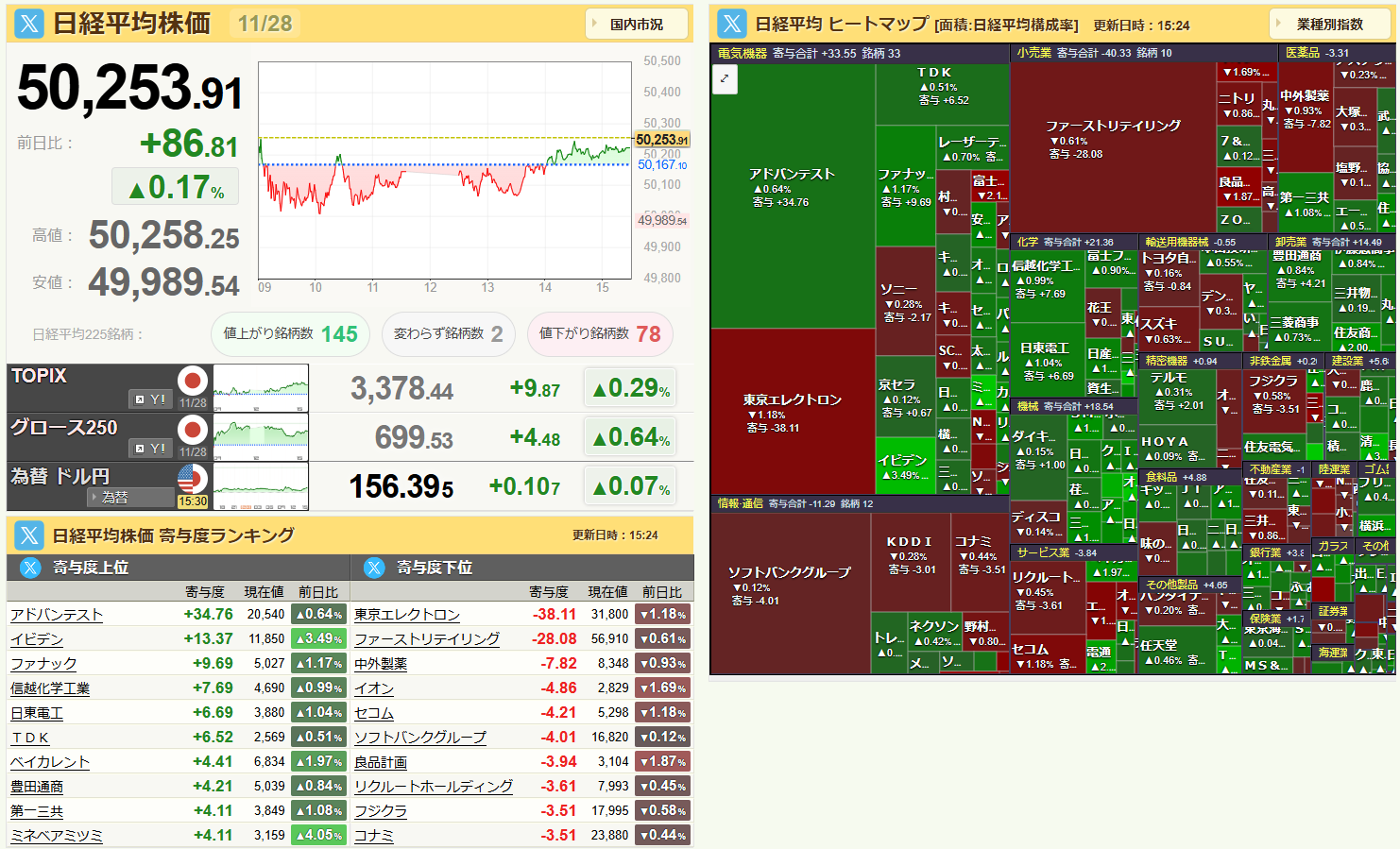The image size is (1400, 849).
Task: Open アドバンテスト link in top contributors
Action: [57, 615]
